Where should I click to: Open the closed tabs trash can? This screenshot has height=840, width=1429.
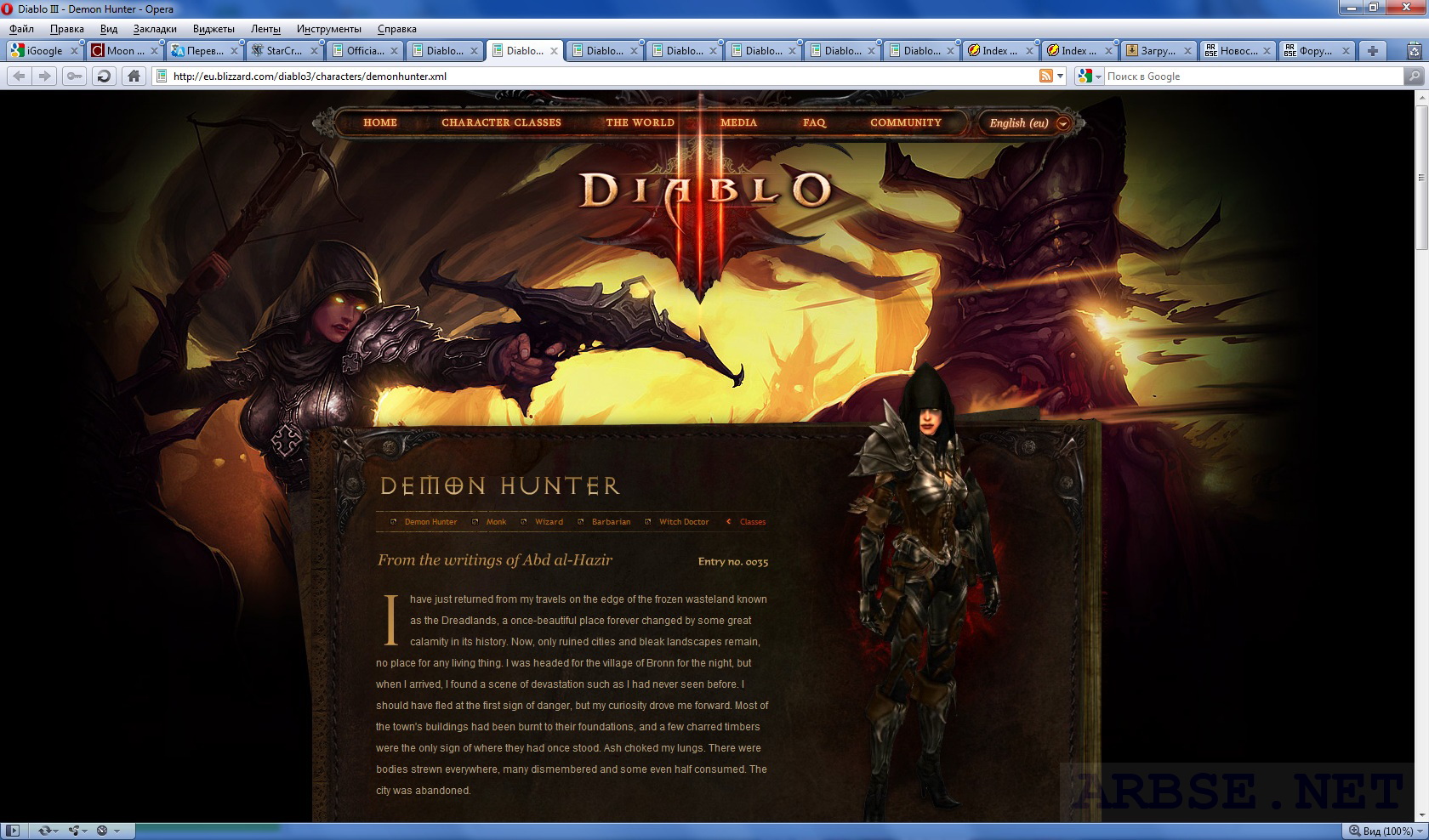[x=1416, y=50]
